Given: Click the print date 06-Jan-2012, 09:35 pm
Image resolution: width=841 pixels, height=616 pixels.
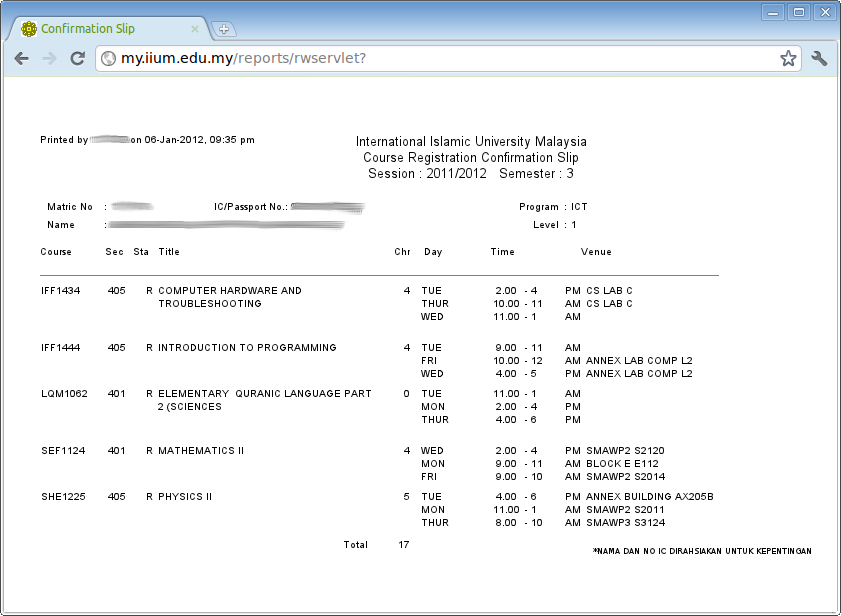Looking at the screenshot, I should 200,140.
